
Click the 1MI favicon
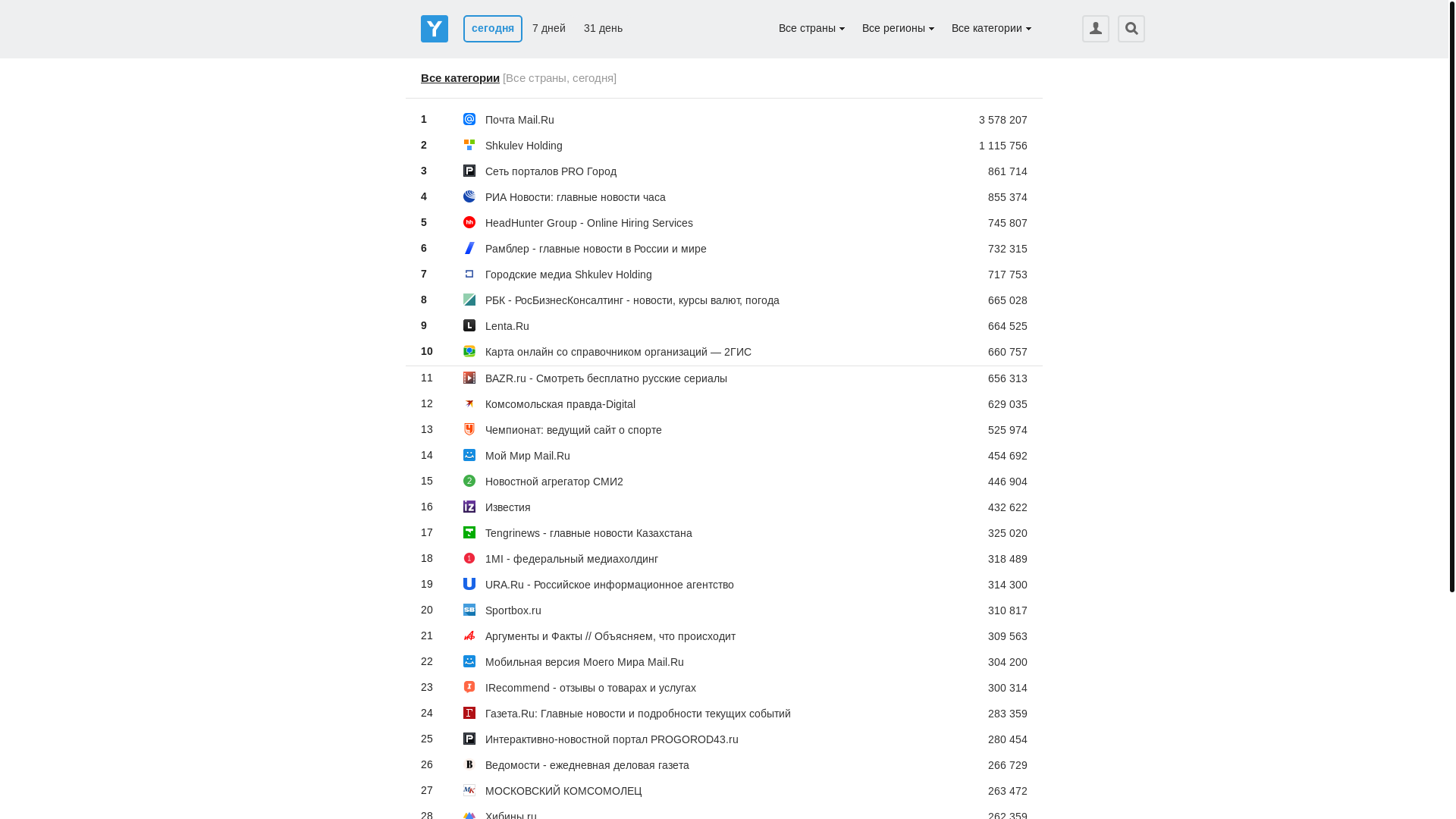click(469, 558)
